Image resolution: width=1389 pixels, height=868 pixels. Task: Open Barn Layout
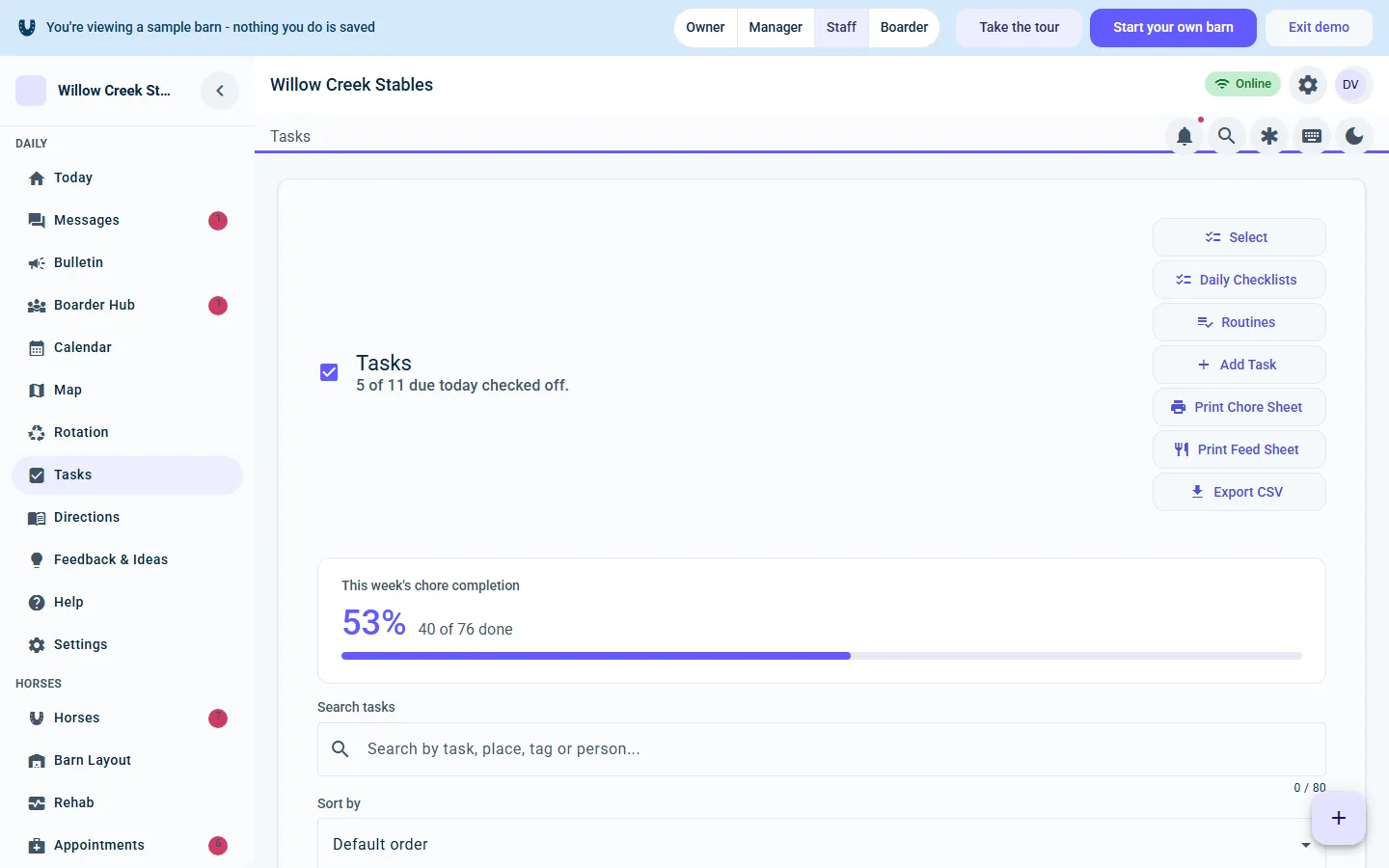[127, 760]
